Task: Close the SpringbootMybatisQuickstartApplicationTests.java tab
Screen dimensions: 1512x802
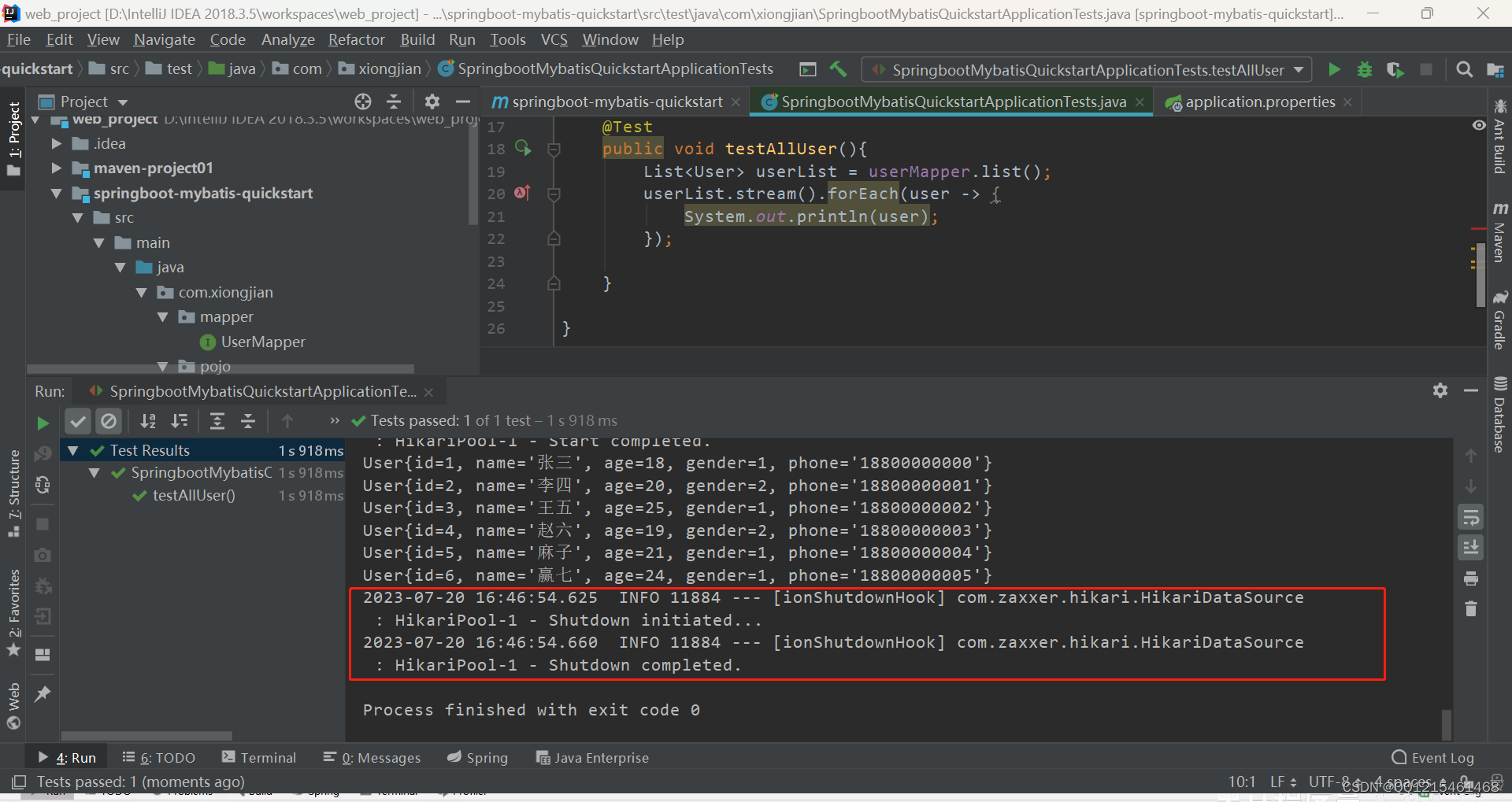Action: pos(1140,102)
